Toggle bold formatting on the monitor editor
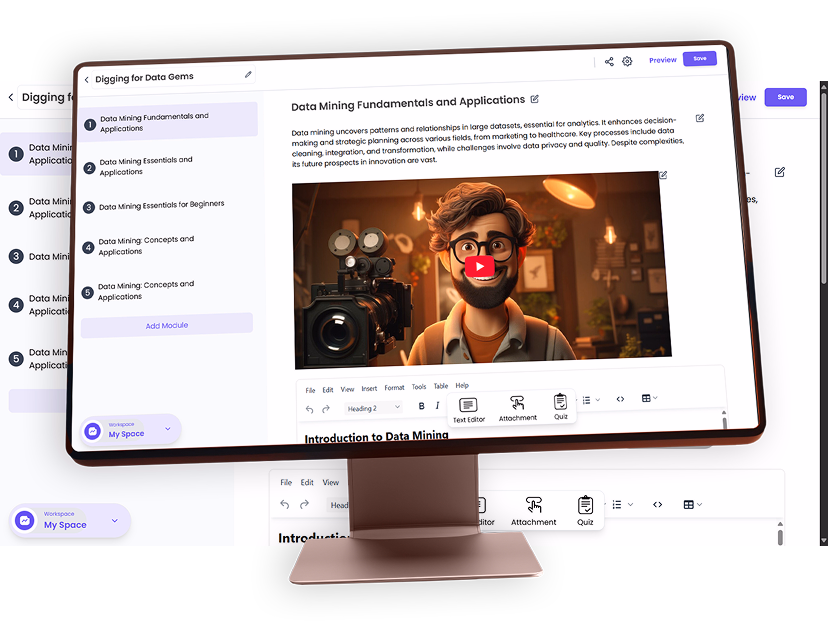Viewport: 828px width, 627px height. click(x=421, y=406)
